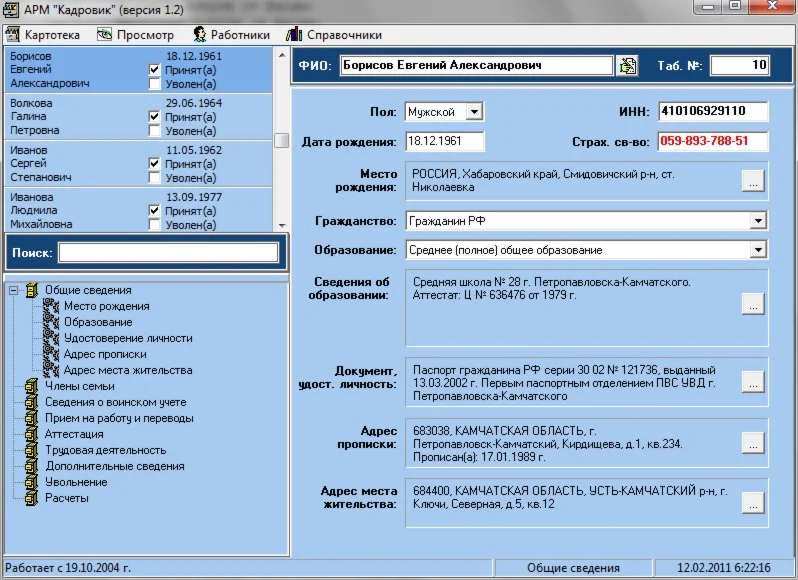This screenshot has width=798, height=580.
Task: Click the icon next to Аттестация tree item
Action: coord(31,435)
